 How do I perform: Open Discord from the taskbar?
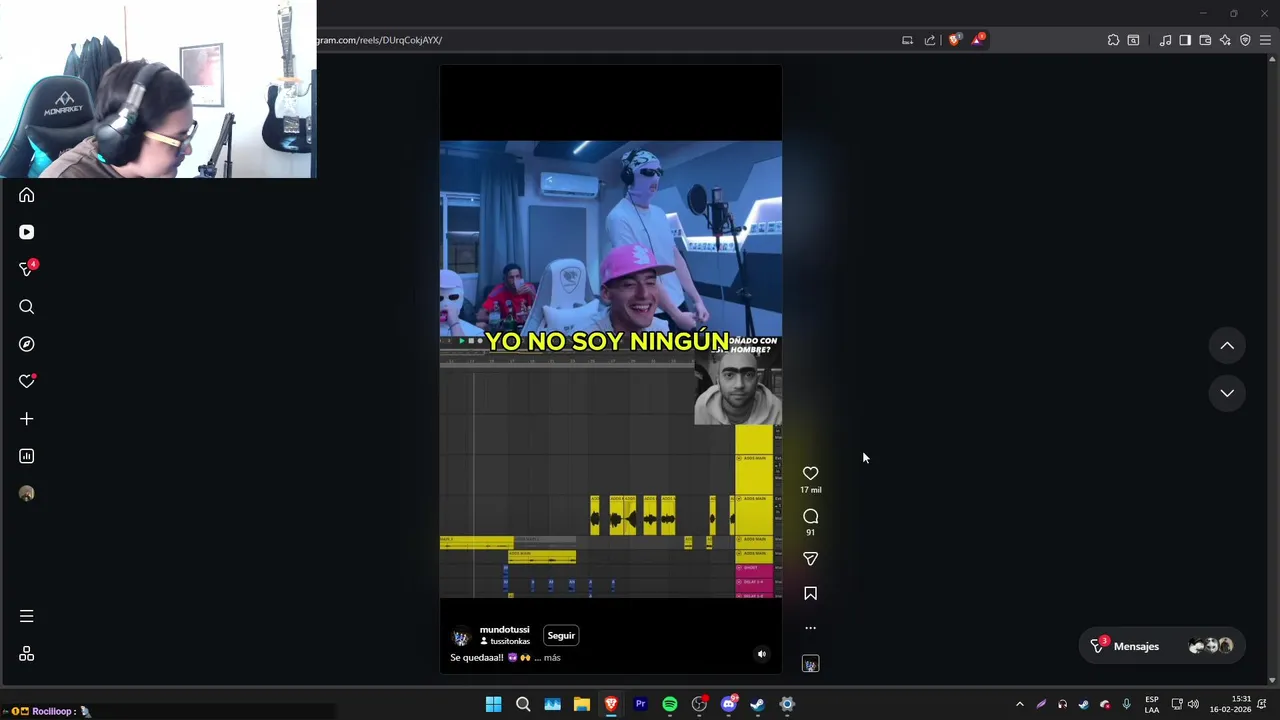point(729,704)
